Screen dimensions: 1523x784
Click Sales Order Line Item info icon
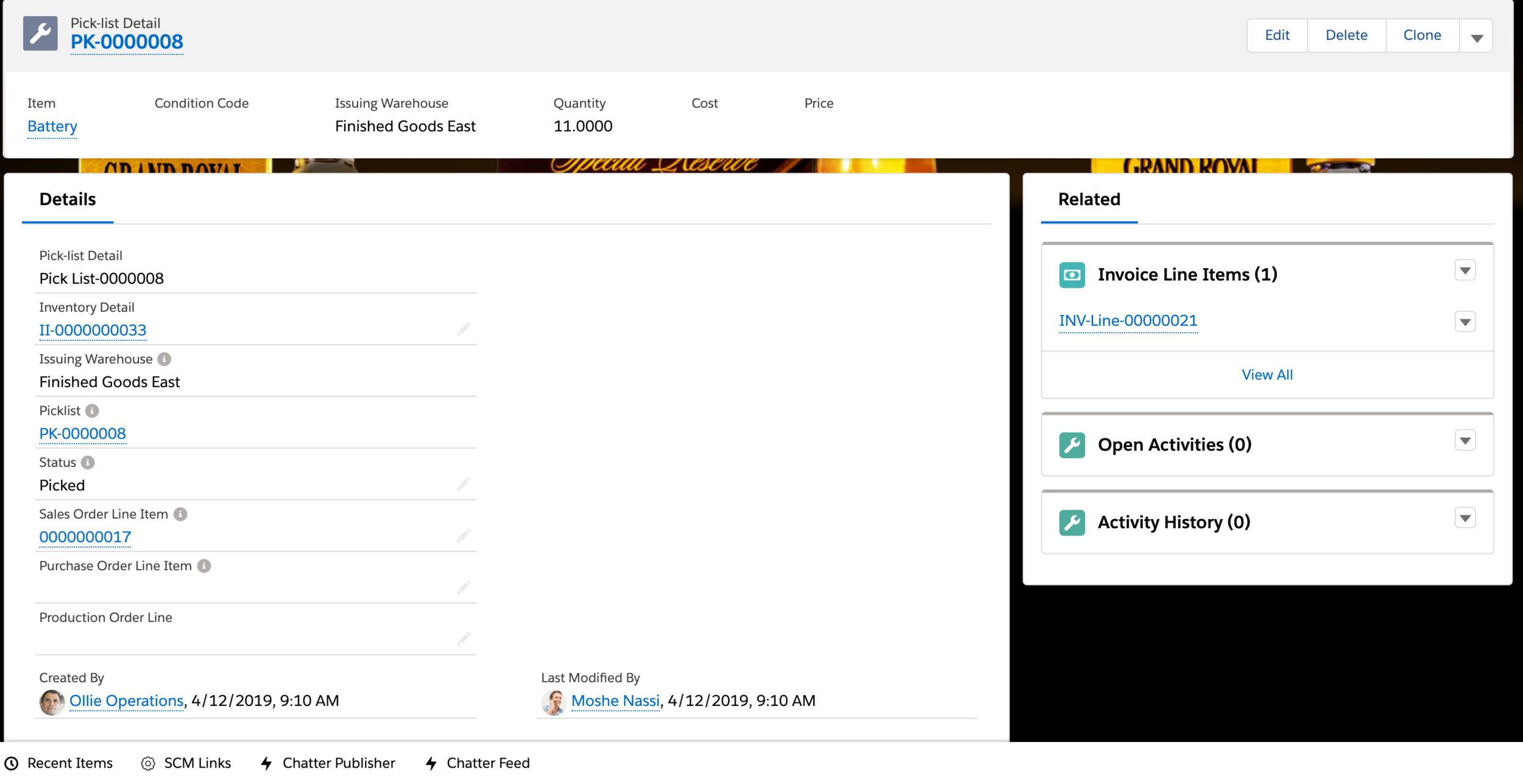pyautogui.click(x=180, y=515)
